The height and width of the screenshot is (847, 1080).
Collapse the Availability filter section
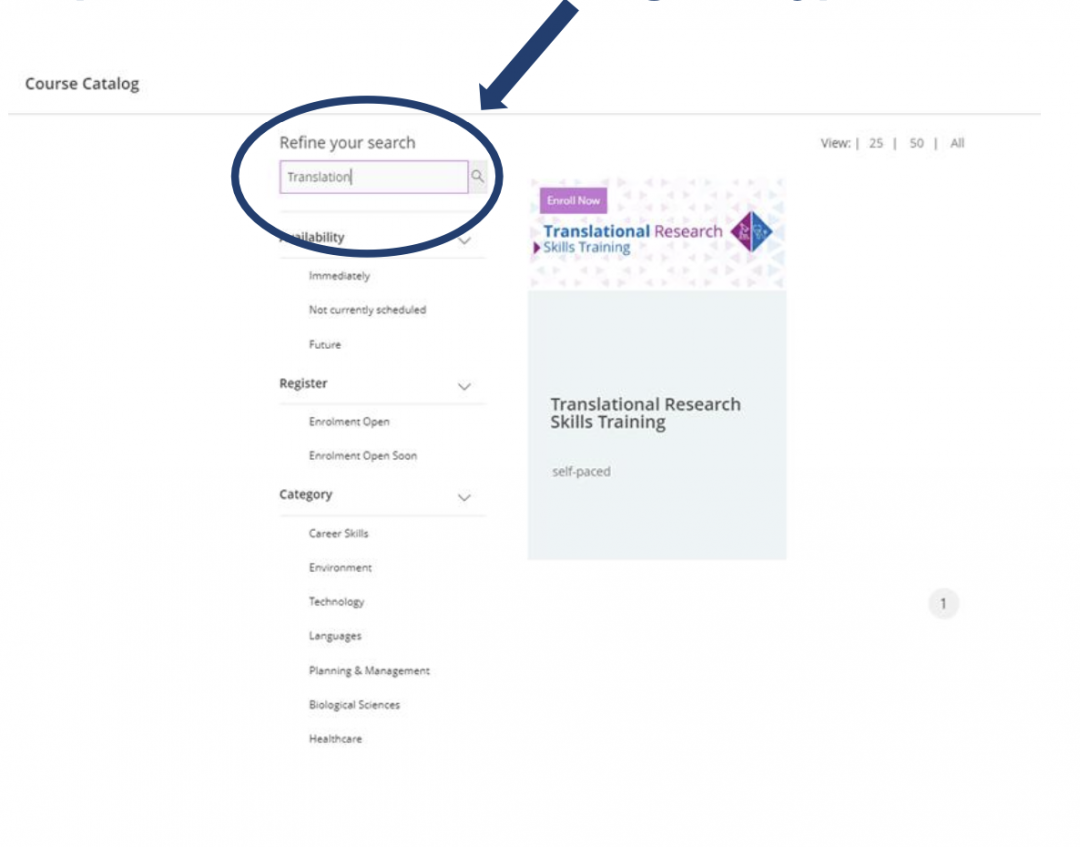click(464, 240)
